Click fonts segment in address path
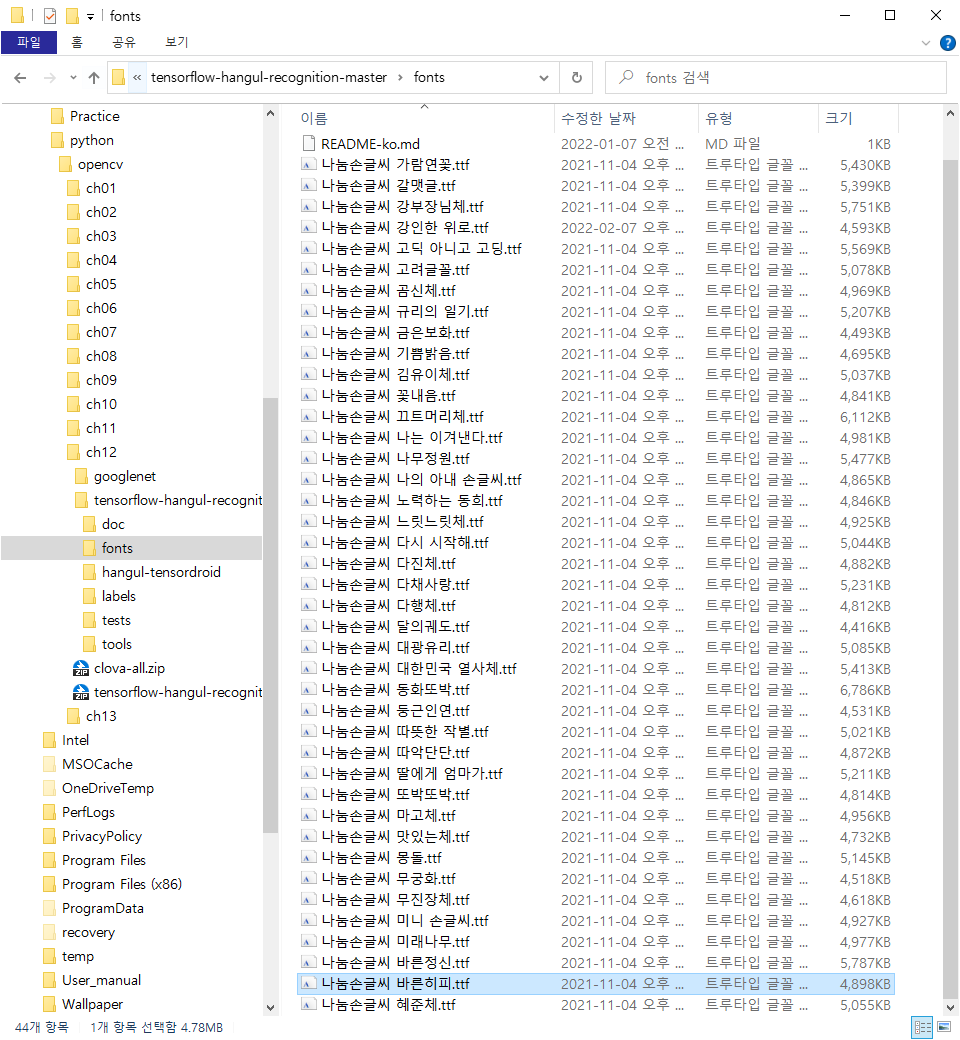 (429, 78)
